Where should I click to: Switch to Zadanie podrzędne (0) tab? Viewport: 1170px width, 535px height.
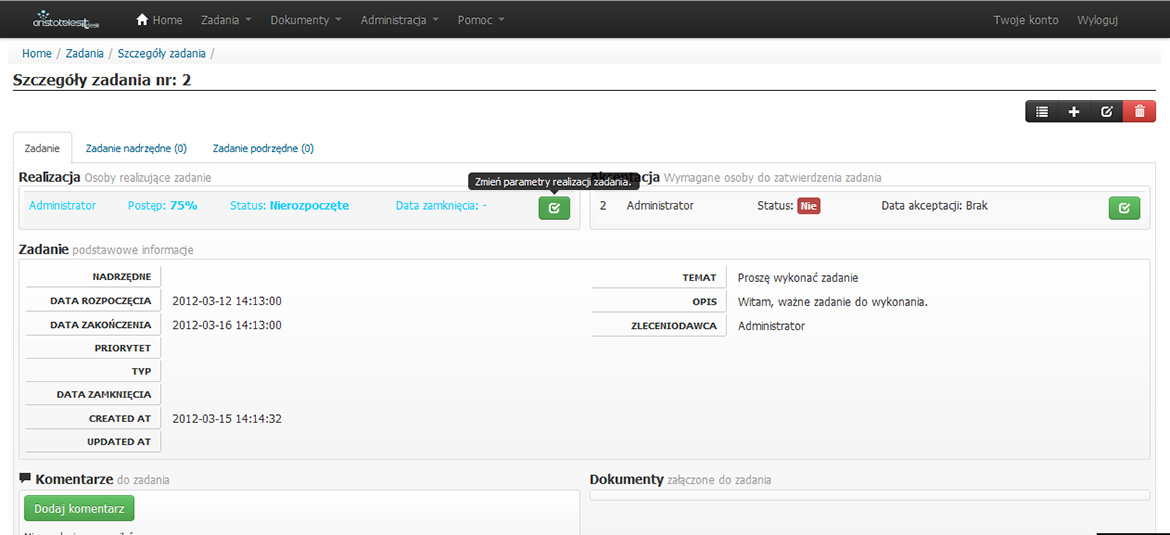[x=263, y=149]
